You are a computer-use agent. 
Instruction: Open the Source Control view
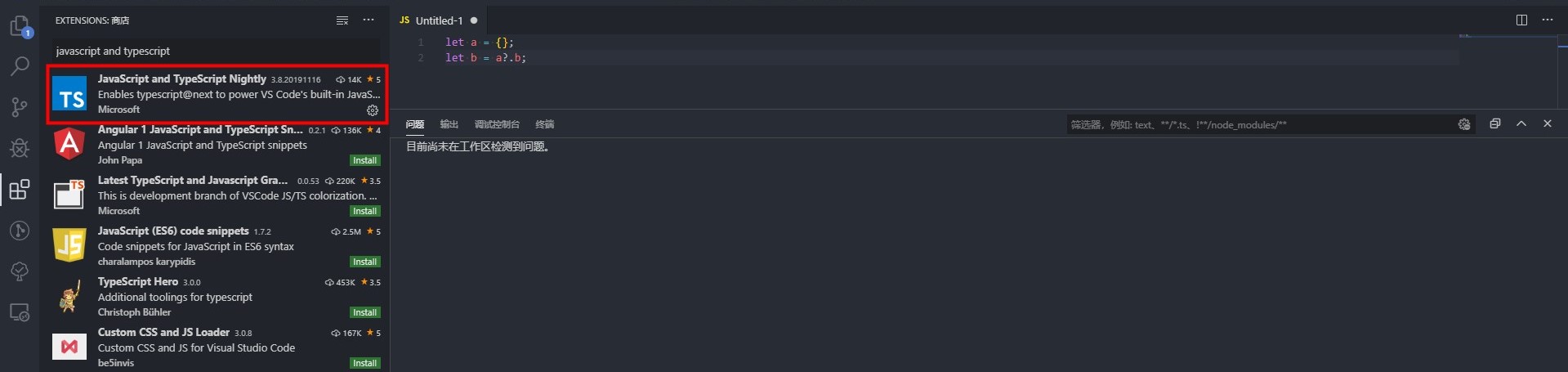(x=20, y=107)
